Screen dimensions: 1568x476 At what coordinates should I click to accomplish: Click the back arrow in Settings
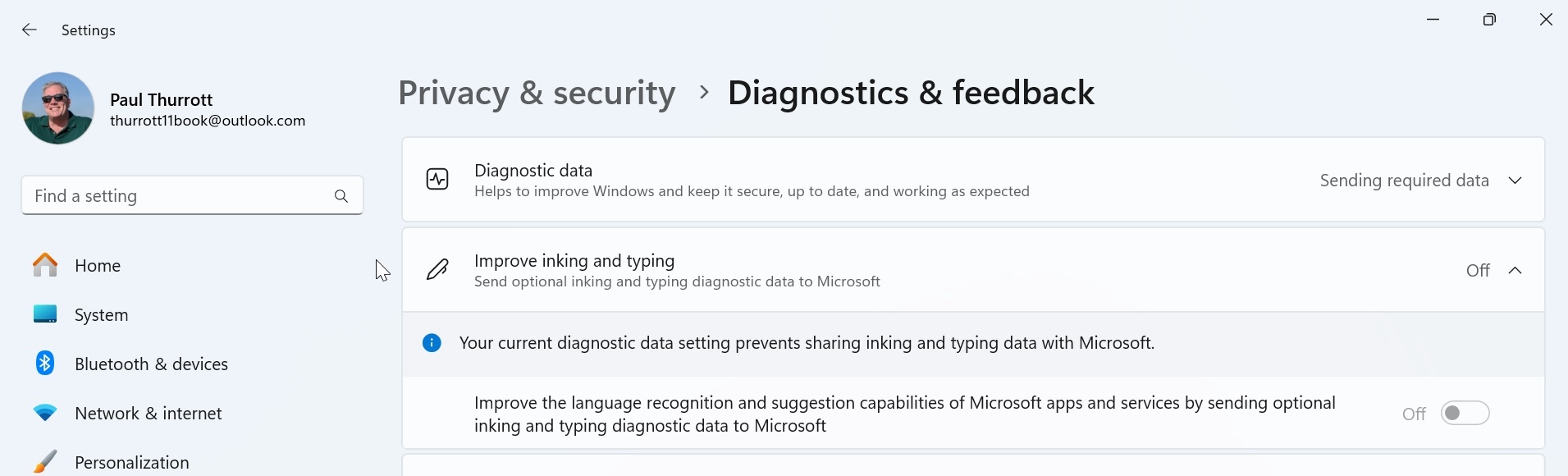[30, 30]
